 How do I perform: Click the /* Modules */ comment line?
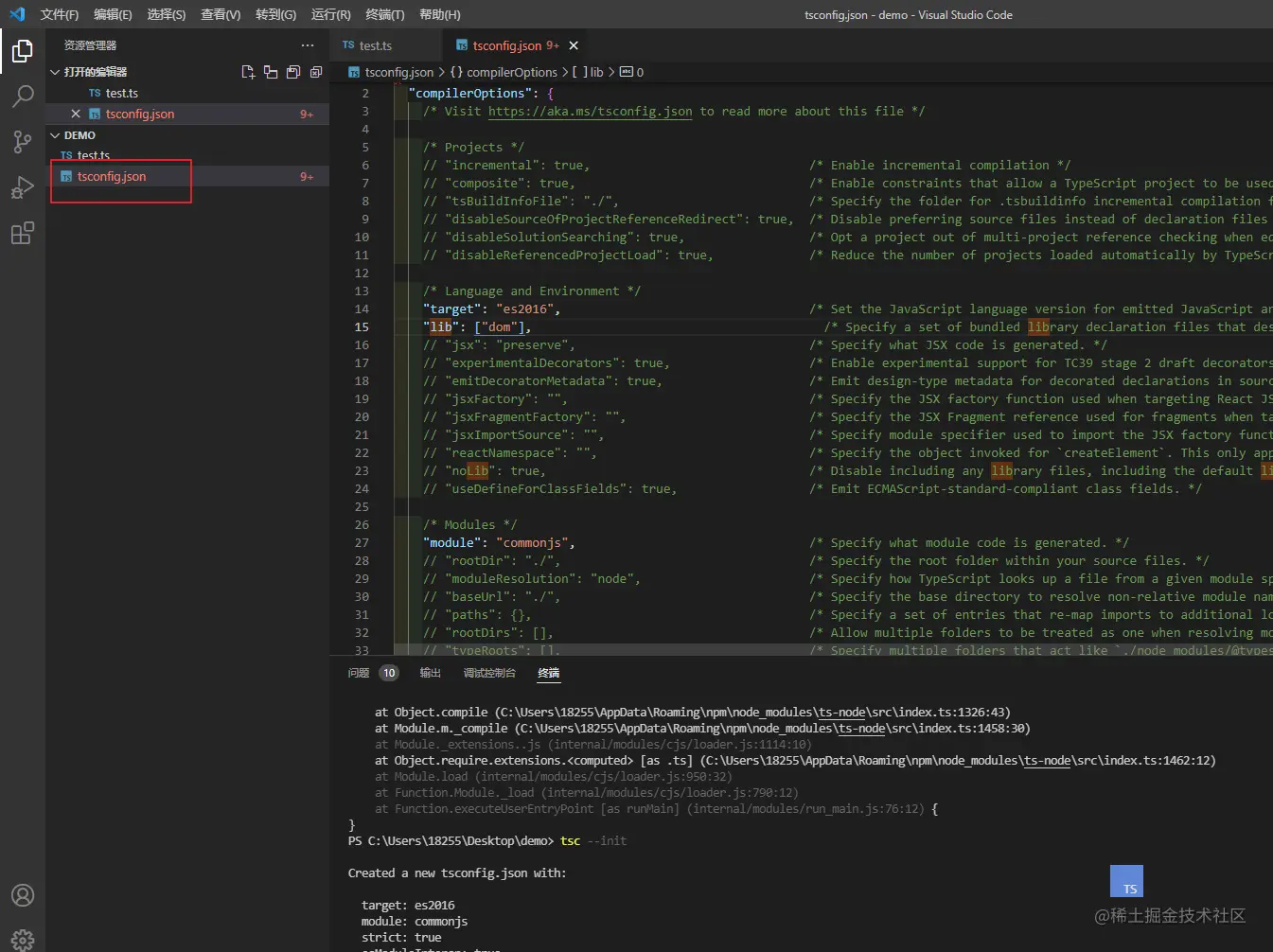469,524
